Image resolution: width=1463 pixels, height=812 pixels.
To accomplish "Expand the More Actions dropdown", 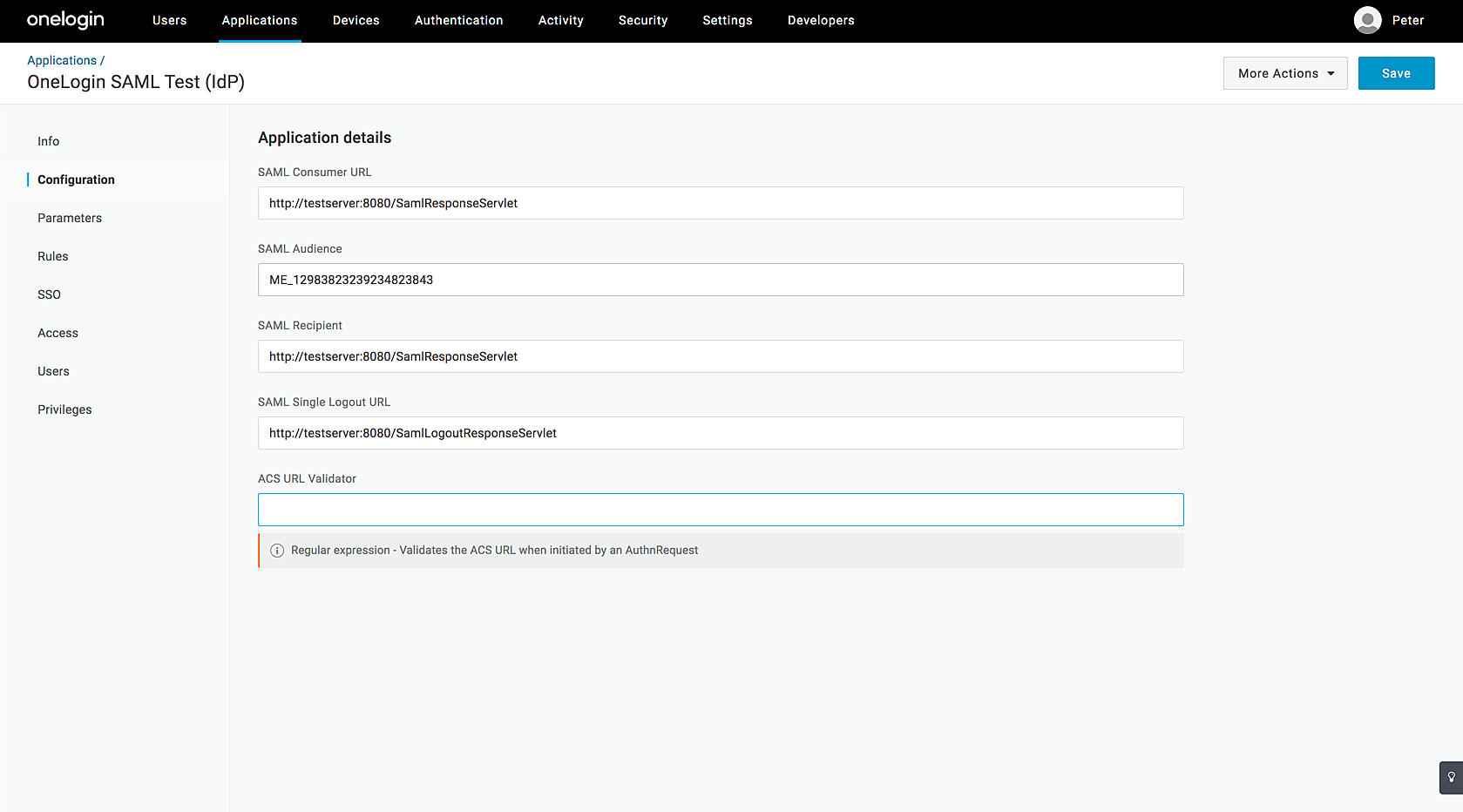I will click(x=1284, y=73).
